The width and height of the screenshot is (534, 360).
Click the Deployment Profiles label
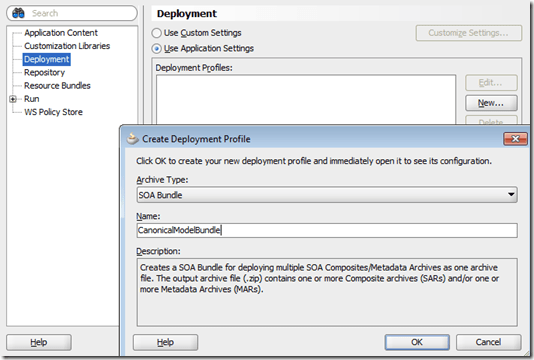[x=194, y=68]
